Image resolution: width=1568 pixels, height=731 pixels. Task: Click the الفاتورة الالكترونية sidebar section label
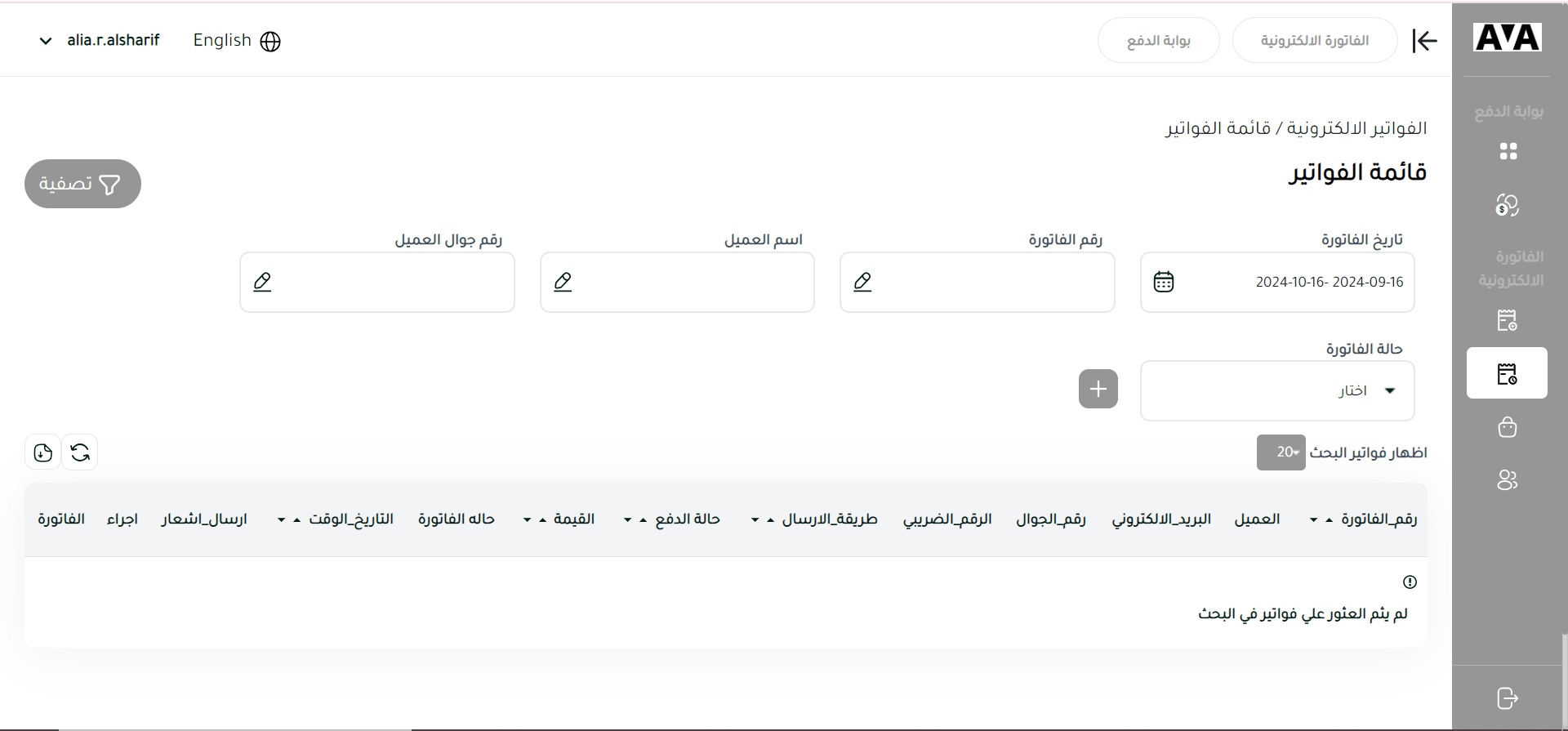pos(1511,269)
